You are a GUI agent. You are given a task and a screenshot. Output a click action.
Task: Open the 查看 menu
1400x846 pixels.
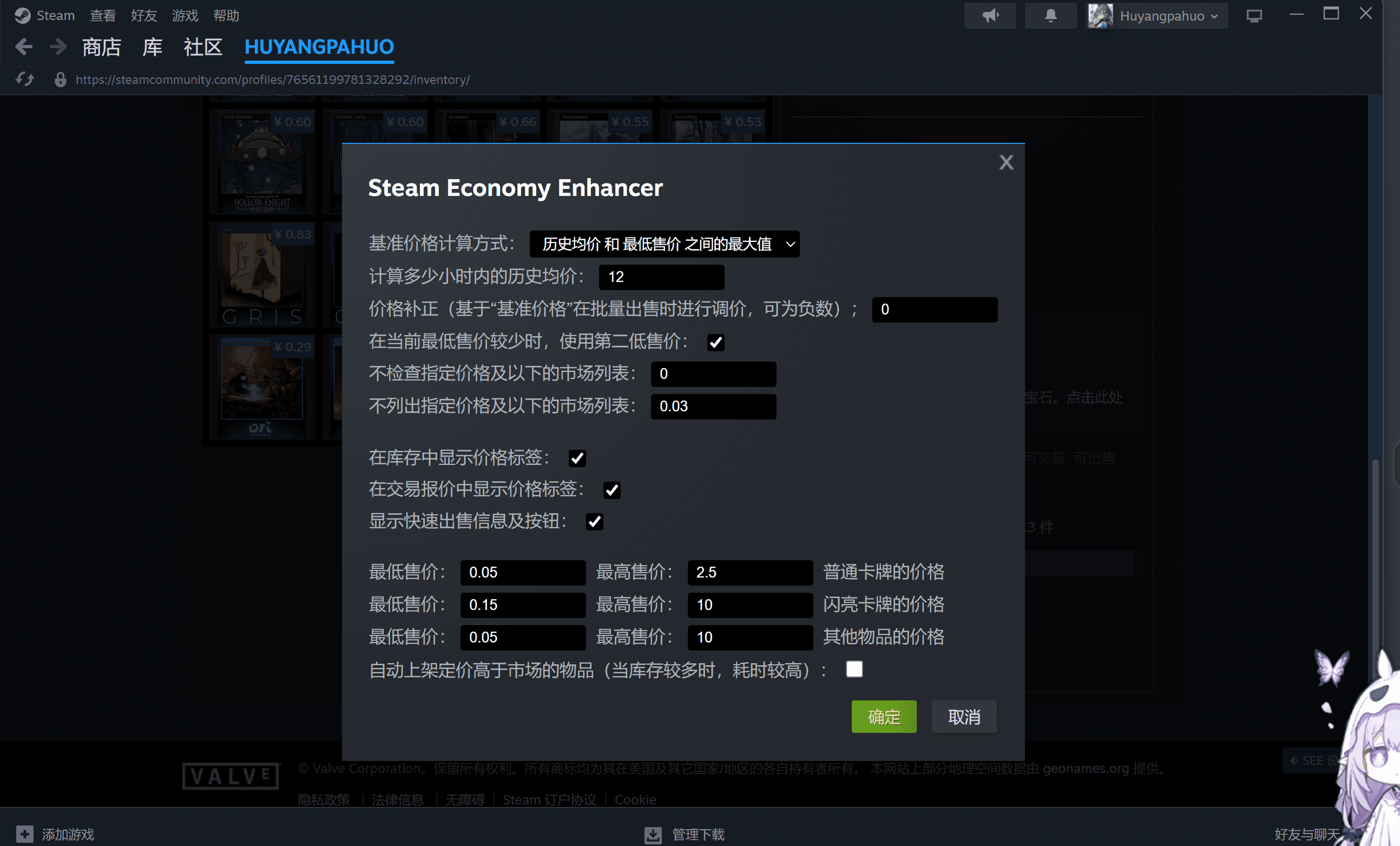tap(103, 15)
